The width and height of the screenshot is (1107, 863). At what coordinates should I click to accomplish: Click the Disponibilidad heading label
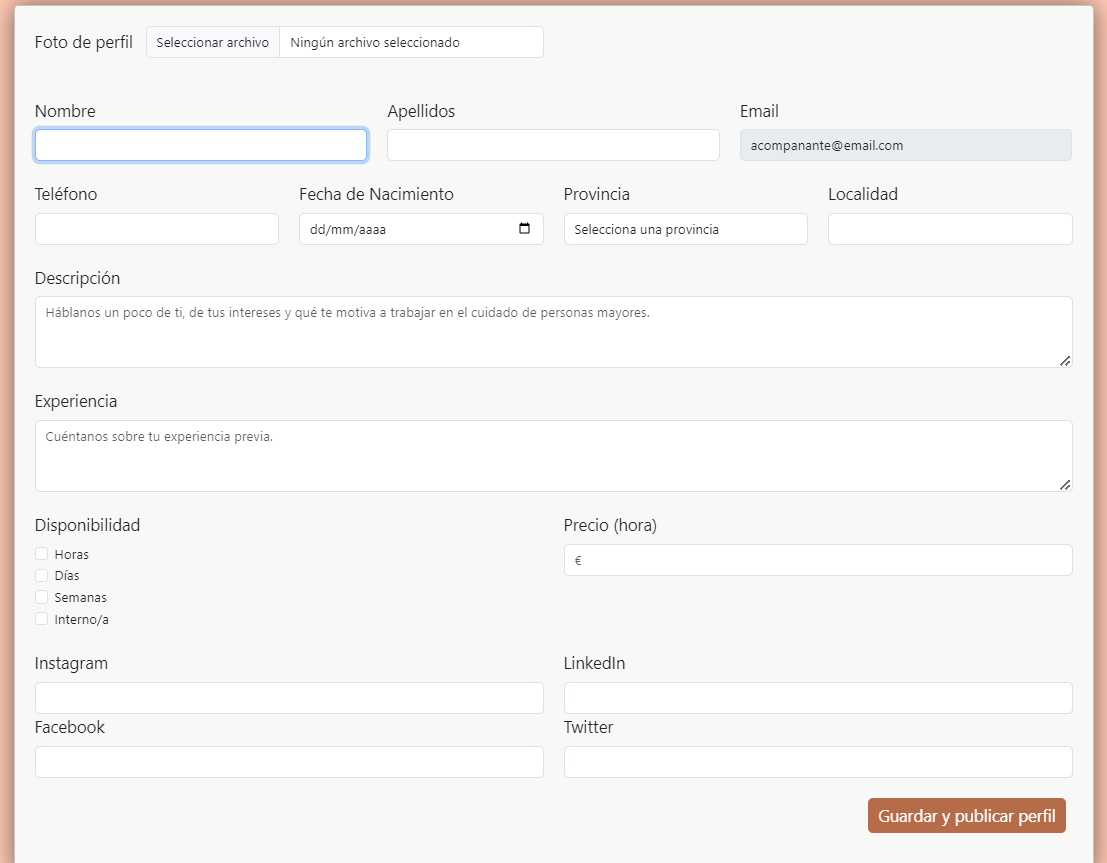[88, 525]
